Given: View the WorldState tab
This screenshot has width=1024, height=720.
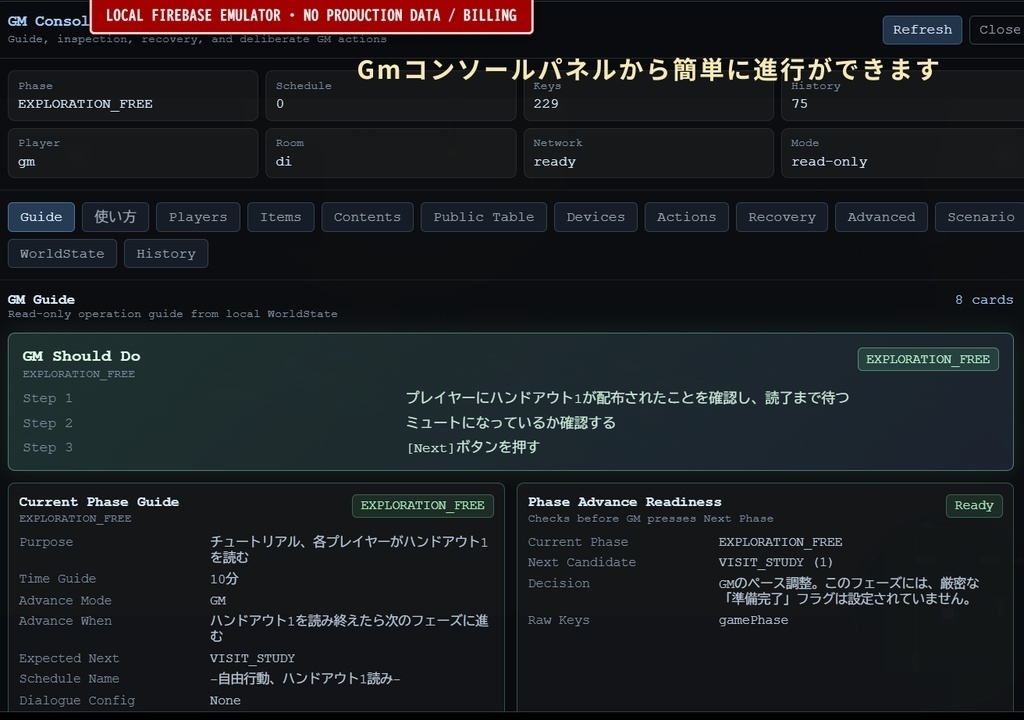Looking at the screenshot, I should 62,254.
